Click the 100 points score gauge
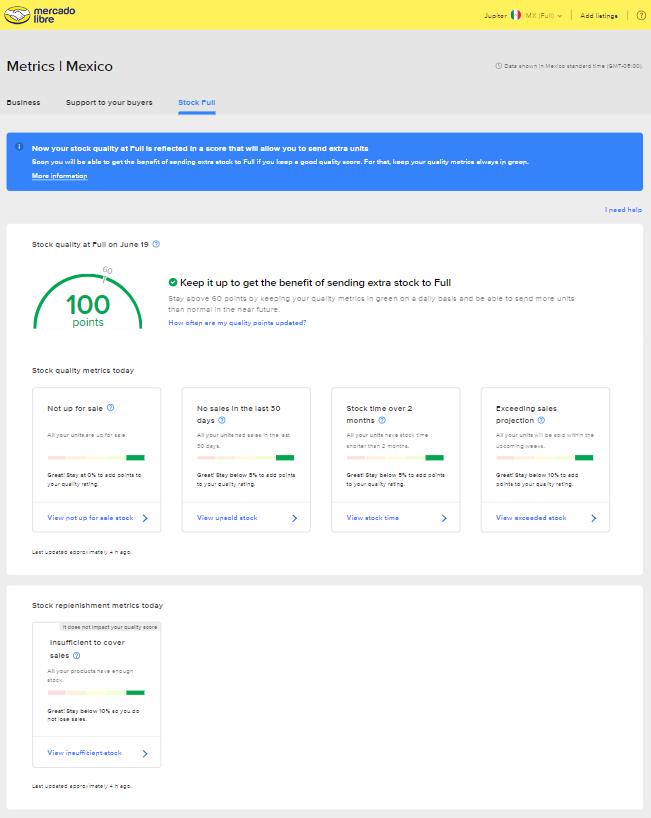Viewport: 651px width, 818px height. (88, 303)
